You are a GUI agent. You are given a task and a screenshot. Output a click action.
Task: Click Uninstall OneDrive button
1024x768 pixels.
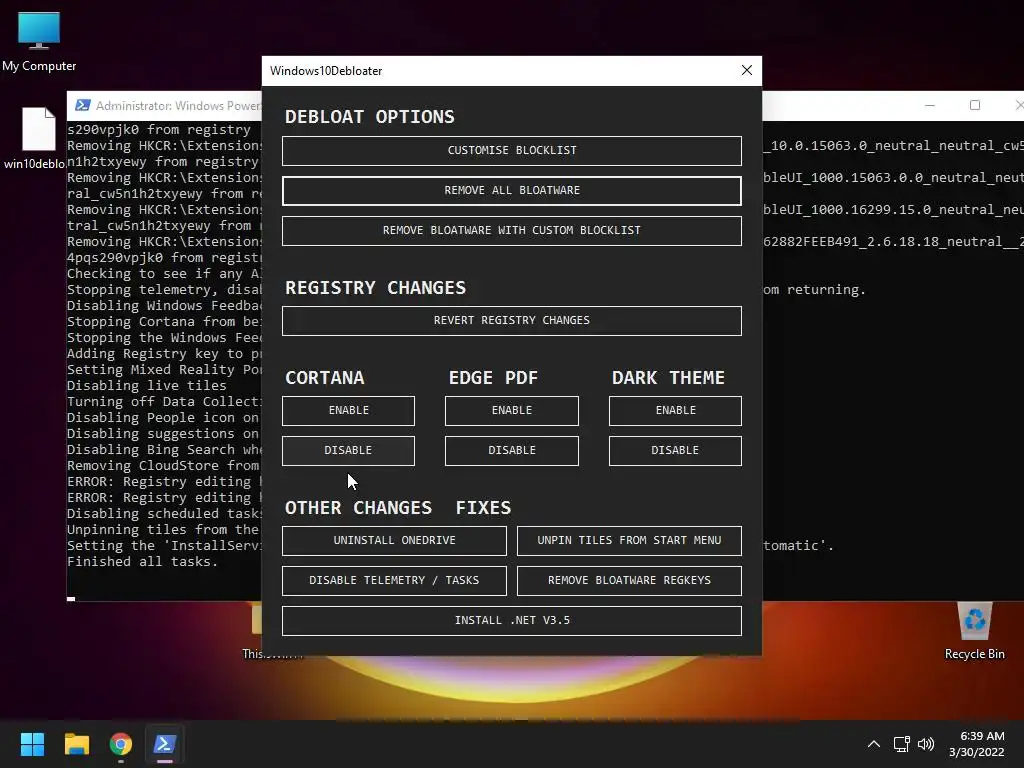coord(394,540)
